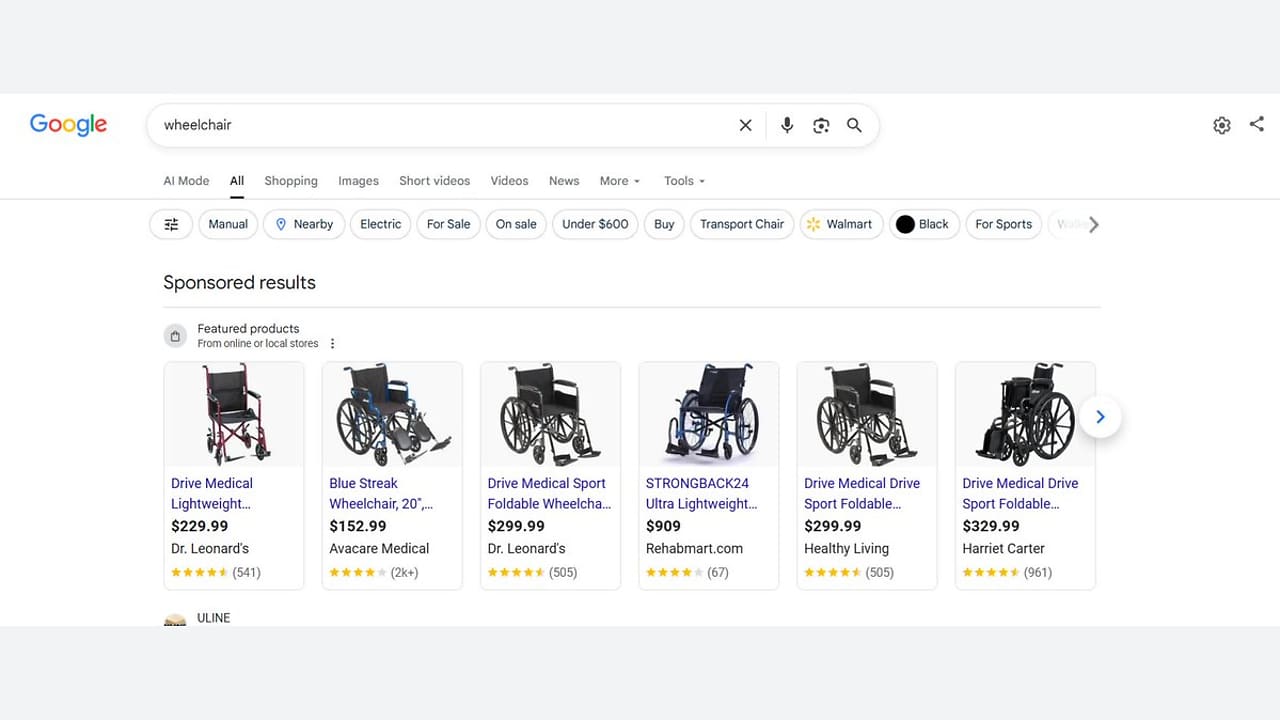1280x720 pixels.
Task: Click the $229.99 price
Action: tap(200, 526)
